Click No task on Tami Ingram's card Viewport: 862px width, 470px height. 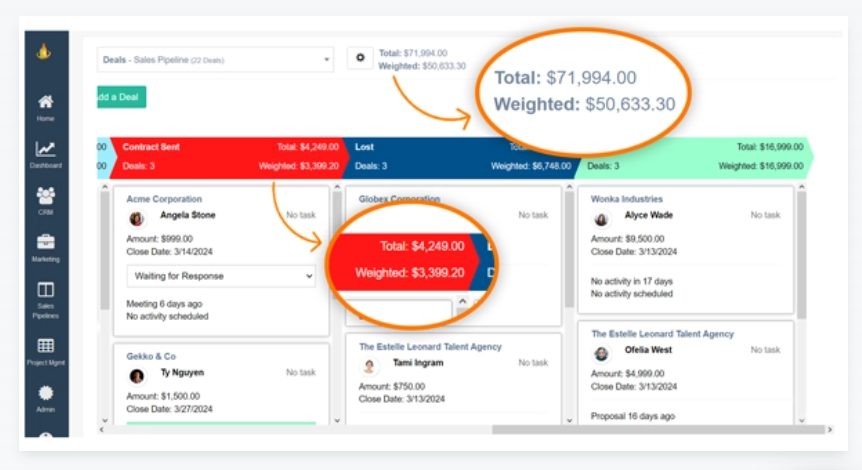(533, 363)
